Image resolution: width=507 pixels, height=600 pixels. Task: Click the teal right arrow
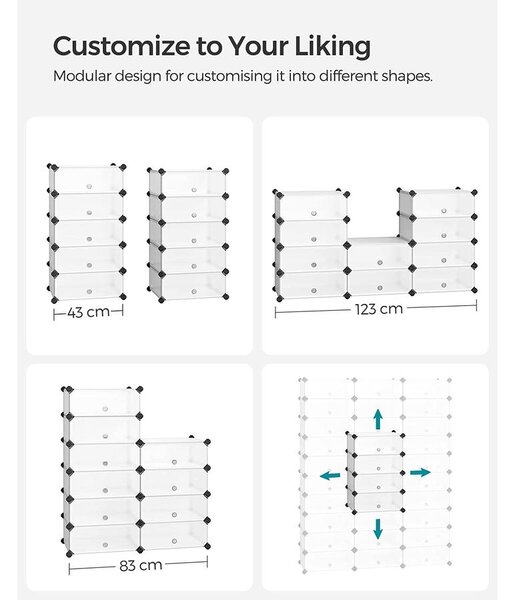click(x=420, y=472)
